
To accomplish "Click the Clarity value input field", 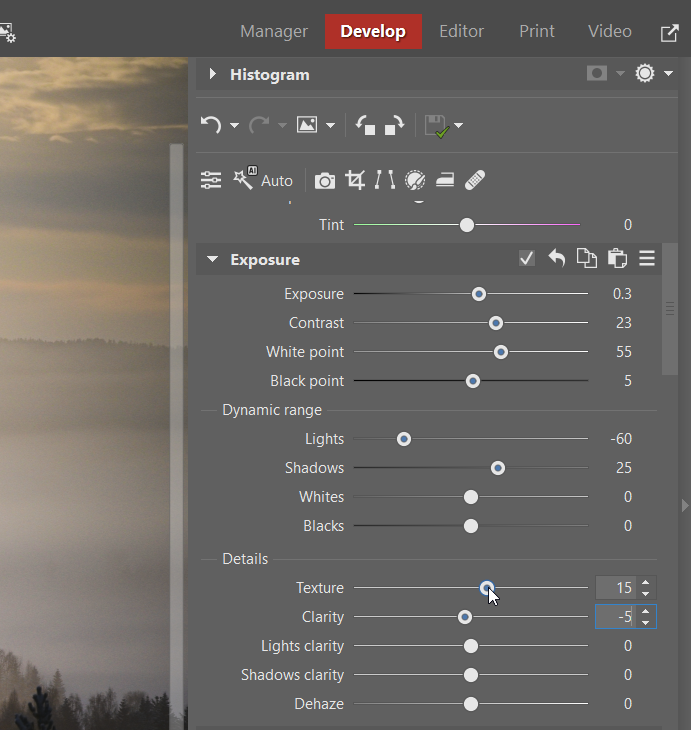I will coord(617,617).
